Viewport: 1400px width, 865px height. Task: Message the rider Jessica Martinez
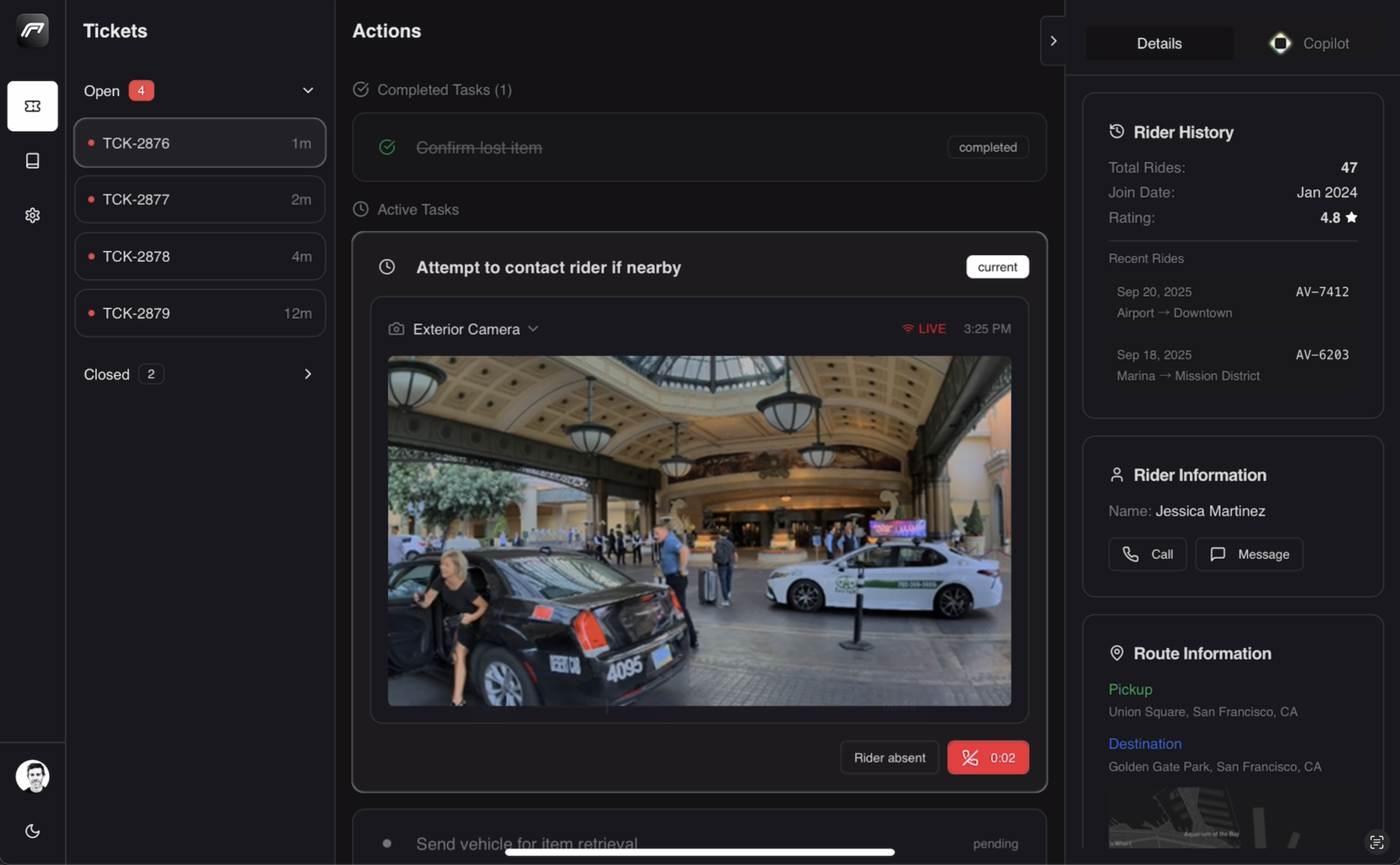point(1248,554)
